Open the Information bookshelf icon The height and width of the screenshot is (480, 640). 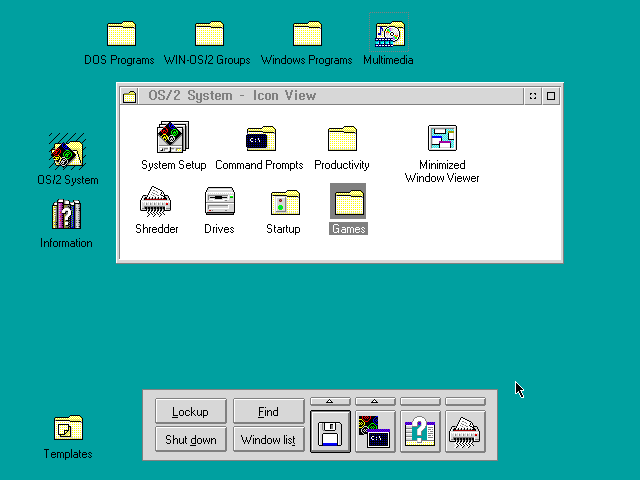click(x=67, y=214)
